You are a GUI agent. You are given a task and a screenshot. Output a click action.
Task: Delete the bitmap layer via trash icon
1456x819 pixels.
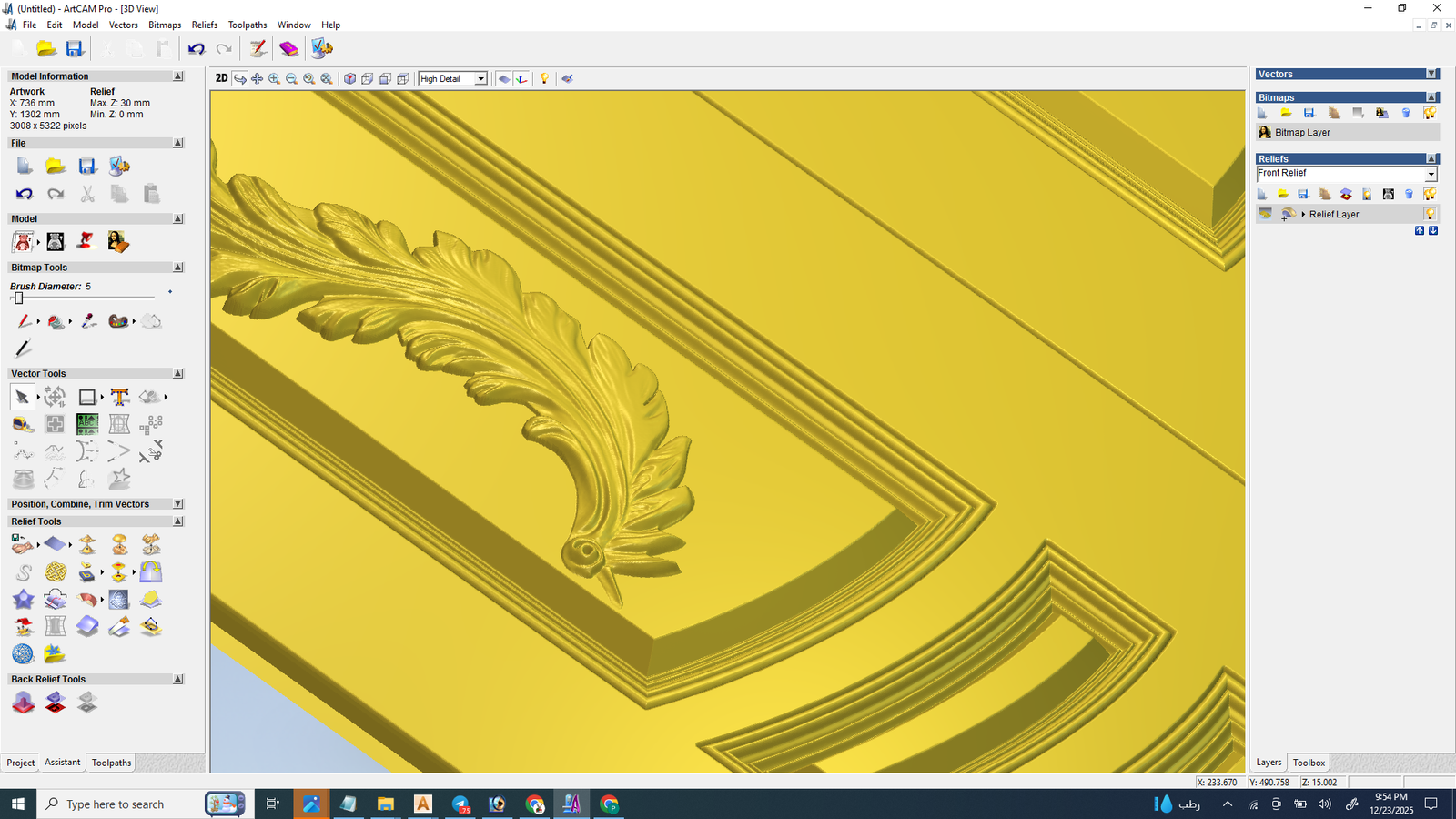point(1406,113)
